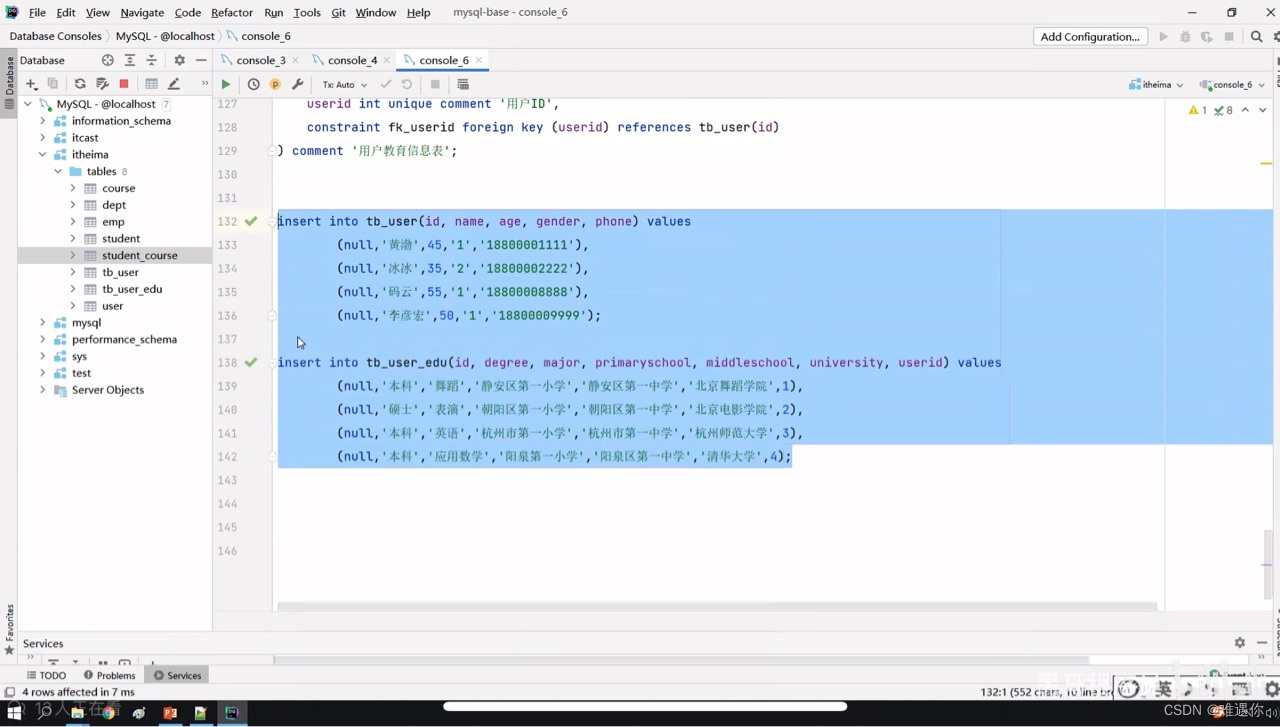Open Database panel gear options
This screenshot has height=727, width=1280.
[x=179, y=60]
